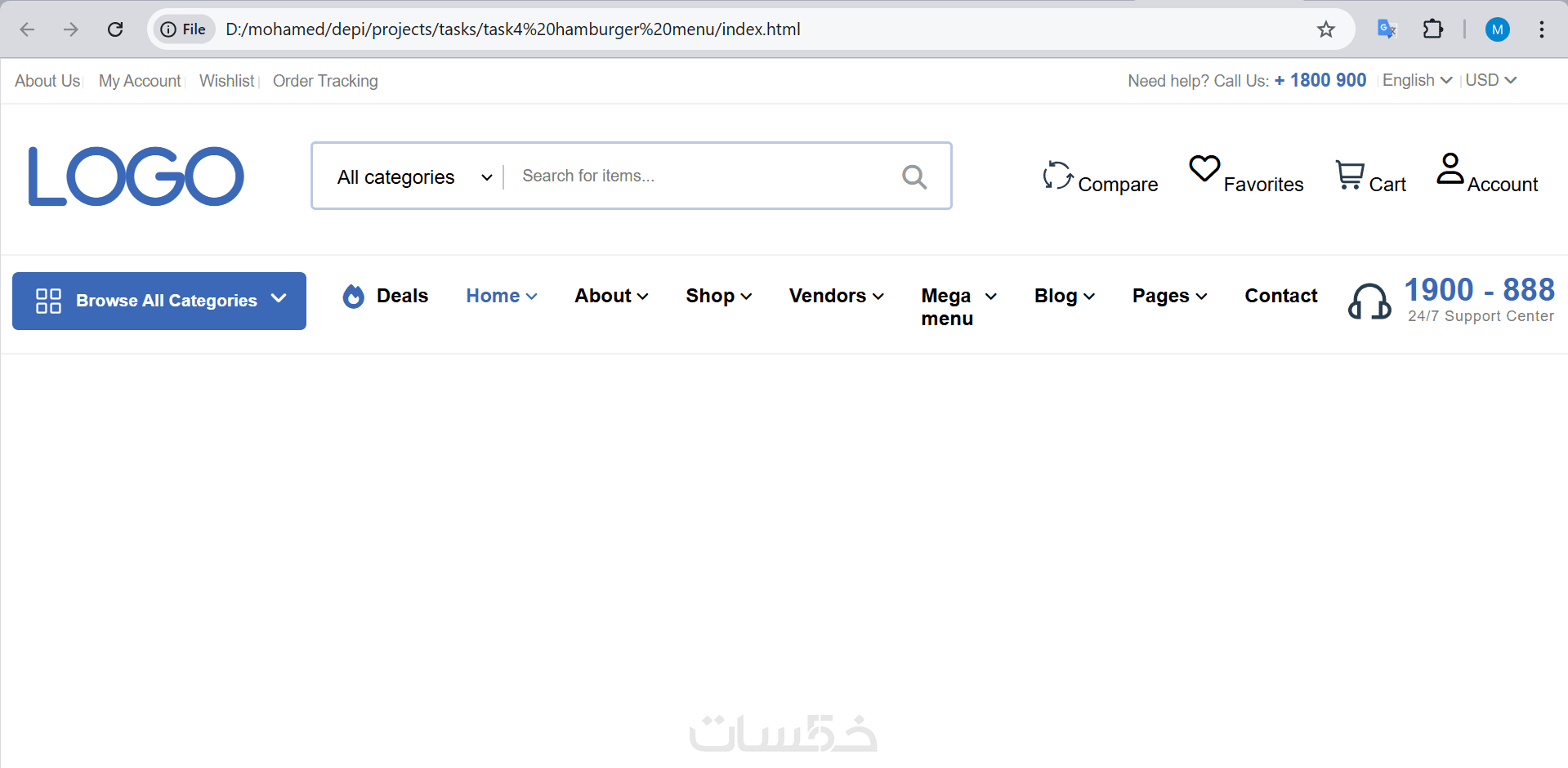Click the browser back arrow
Viewport: 1568px width, 768px height.
[27, 29]
